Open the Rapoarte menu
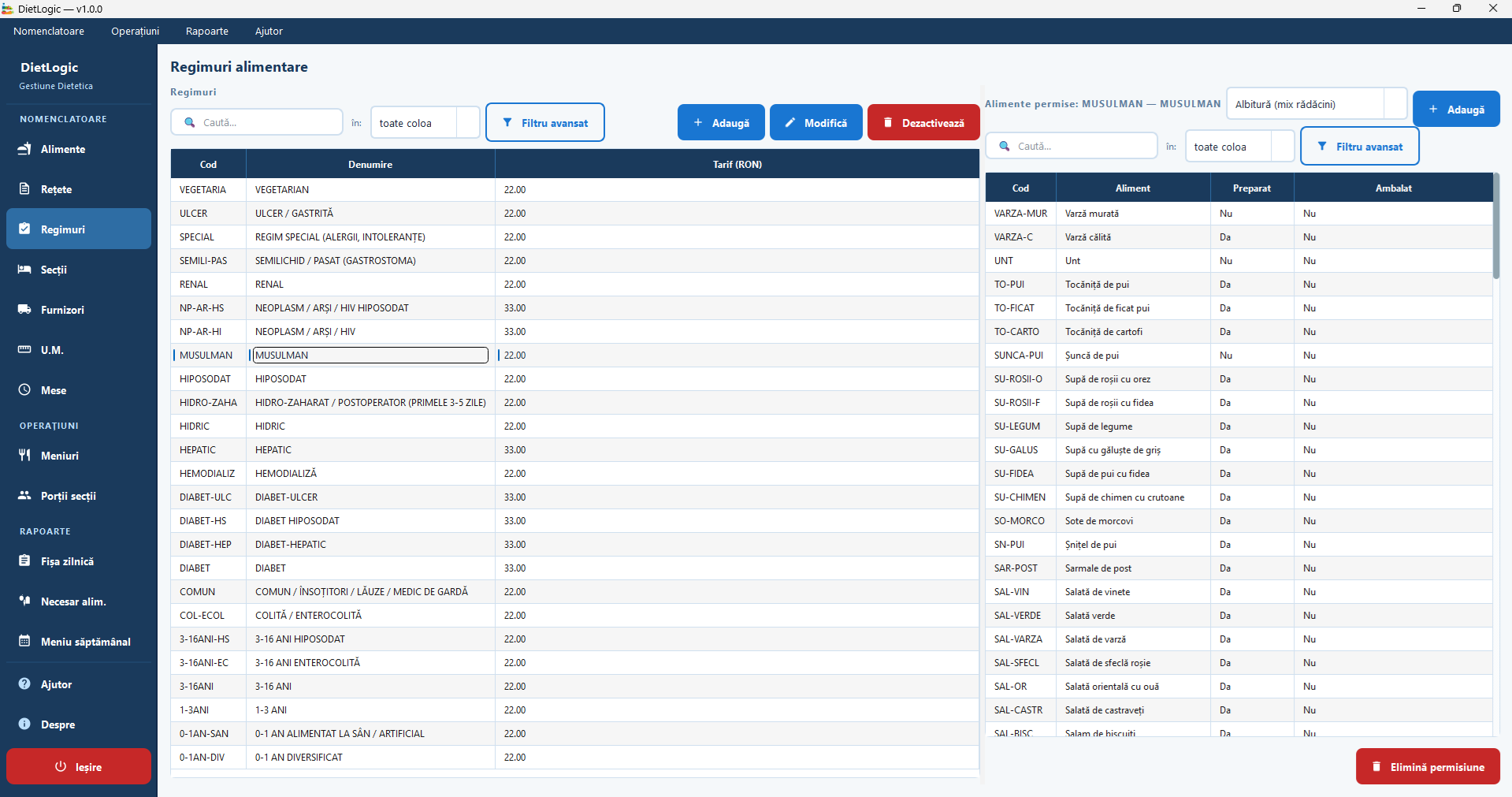This screenshot has height=797, width=1512. tap(207, 32)
